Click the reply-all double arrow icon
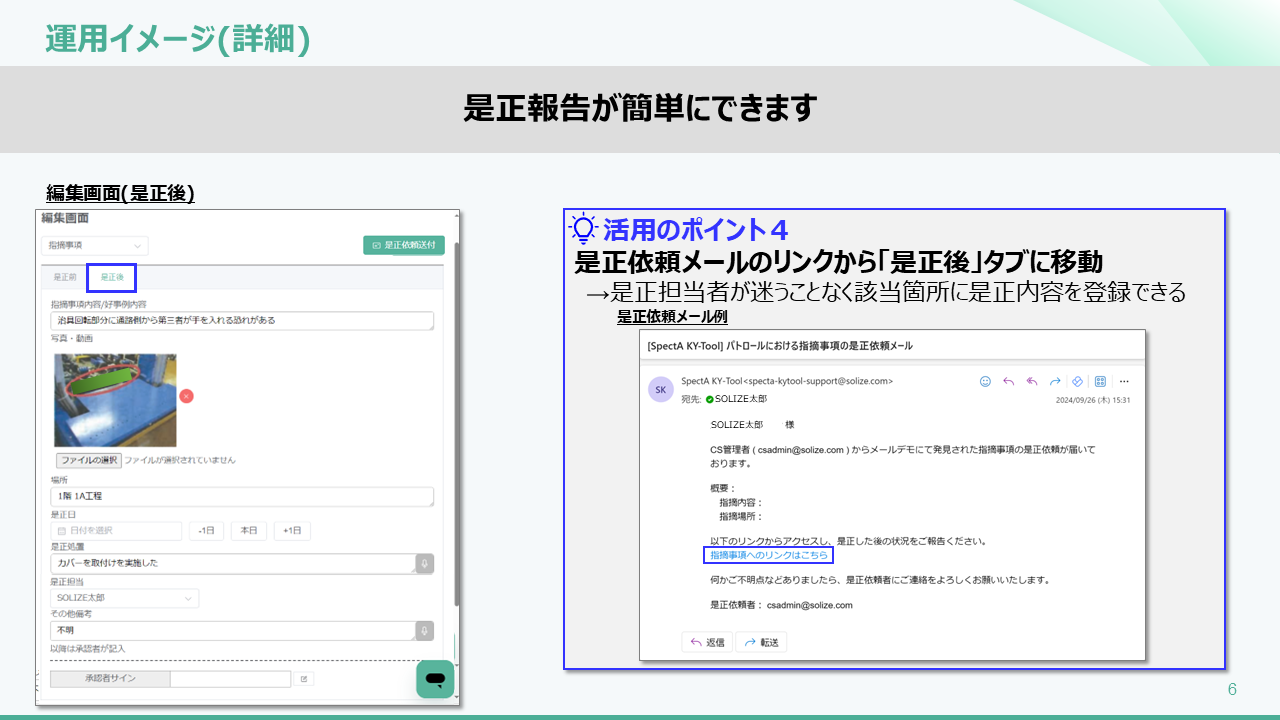Viewport: 1280px width, 720px height. tap(1031, 381)
